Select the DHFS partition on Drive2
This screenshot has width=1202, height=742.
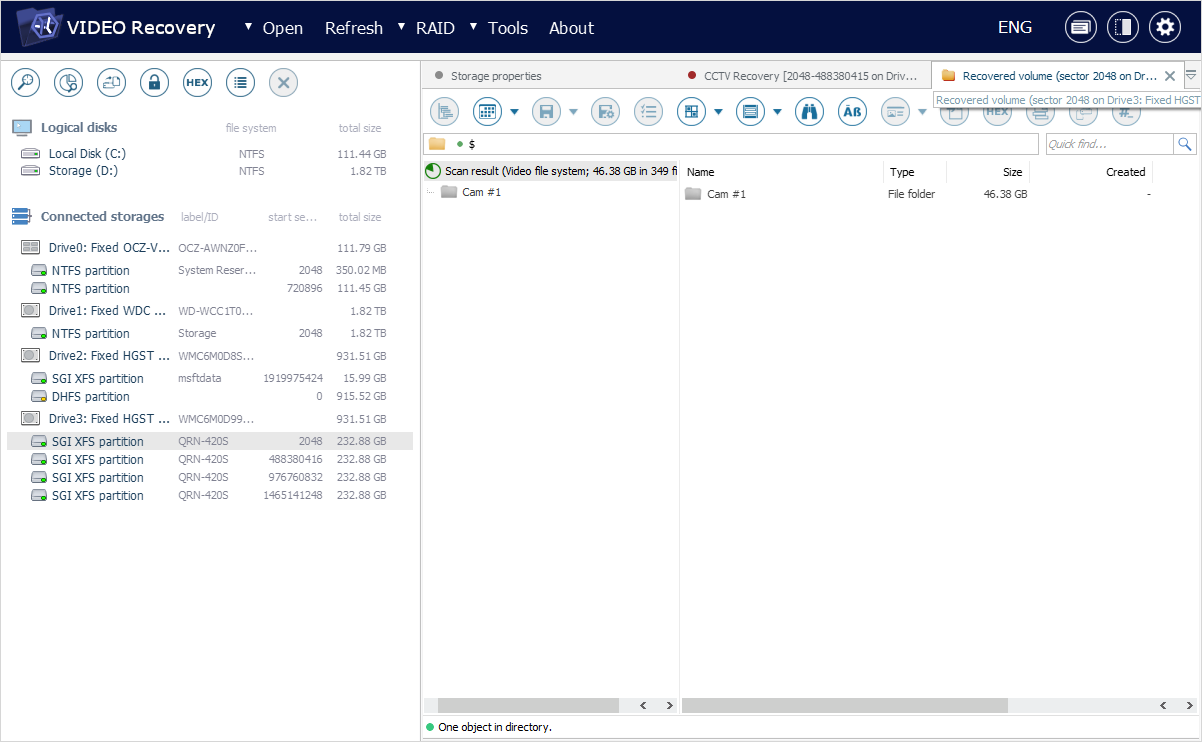click(90, 397)
